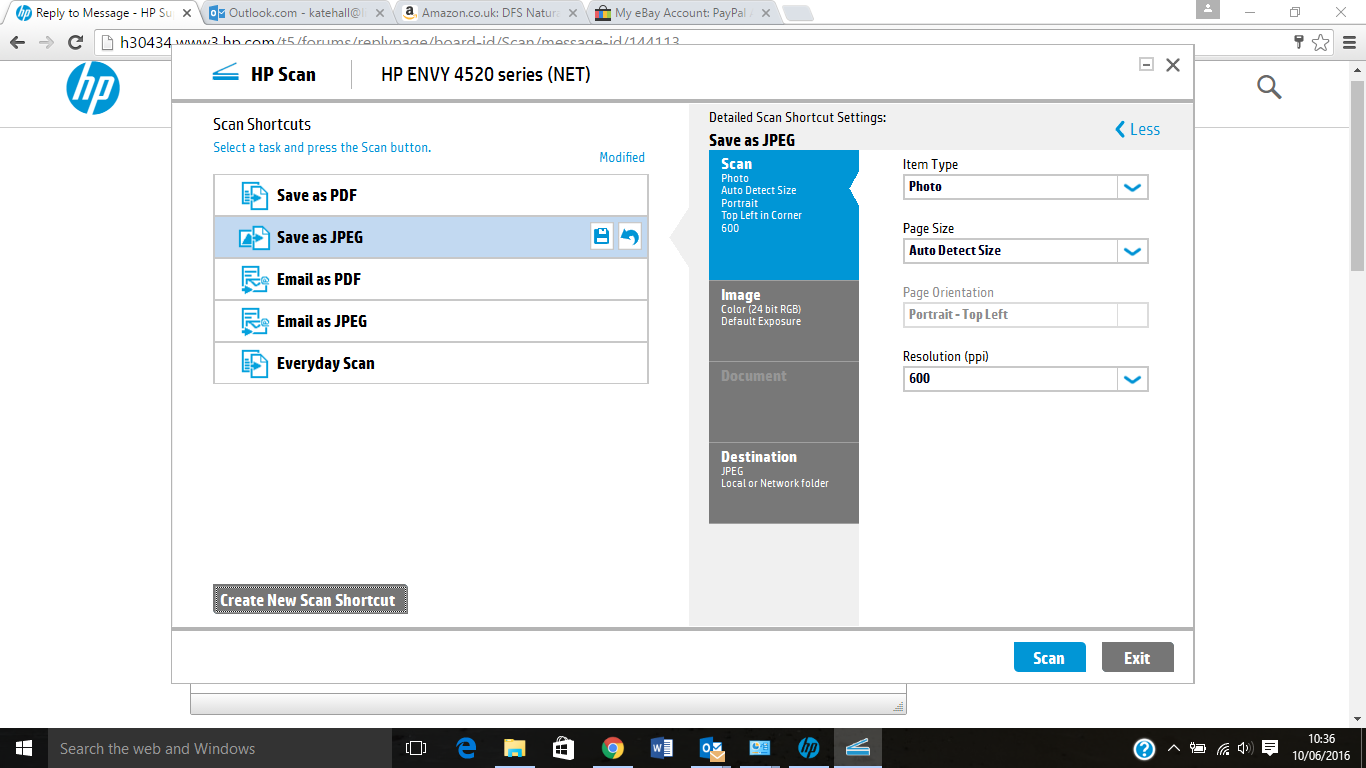Minimize the HP Scan dialog
The width and height of the screenshot is (1366, 768).
pos(1146,64)
